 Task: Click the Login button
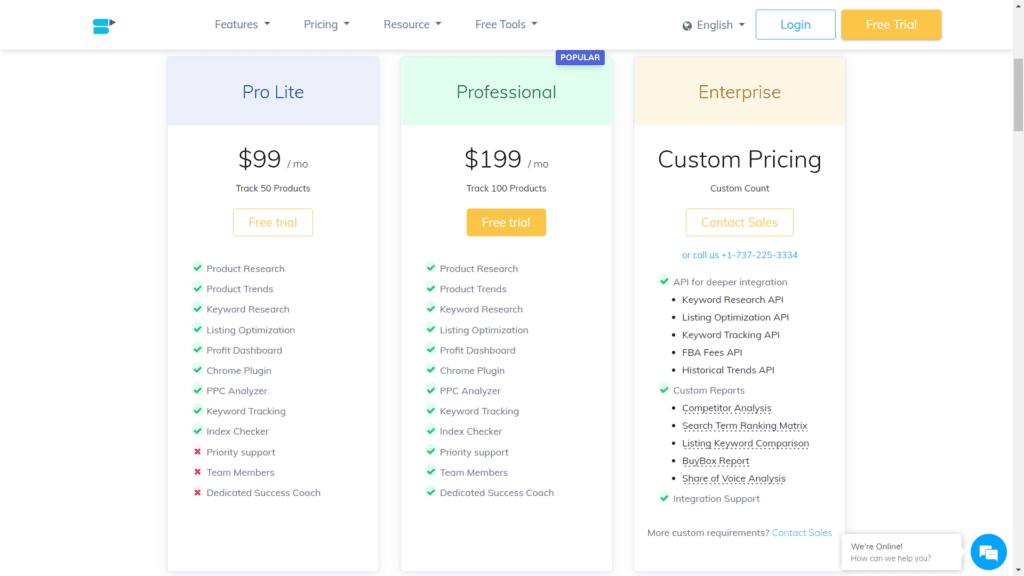point(795,25)
